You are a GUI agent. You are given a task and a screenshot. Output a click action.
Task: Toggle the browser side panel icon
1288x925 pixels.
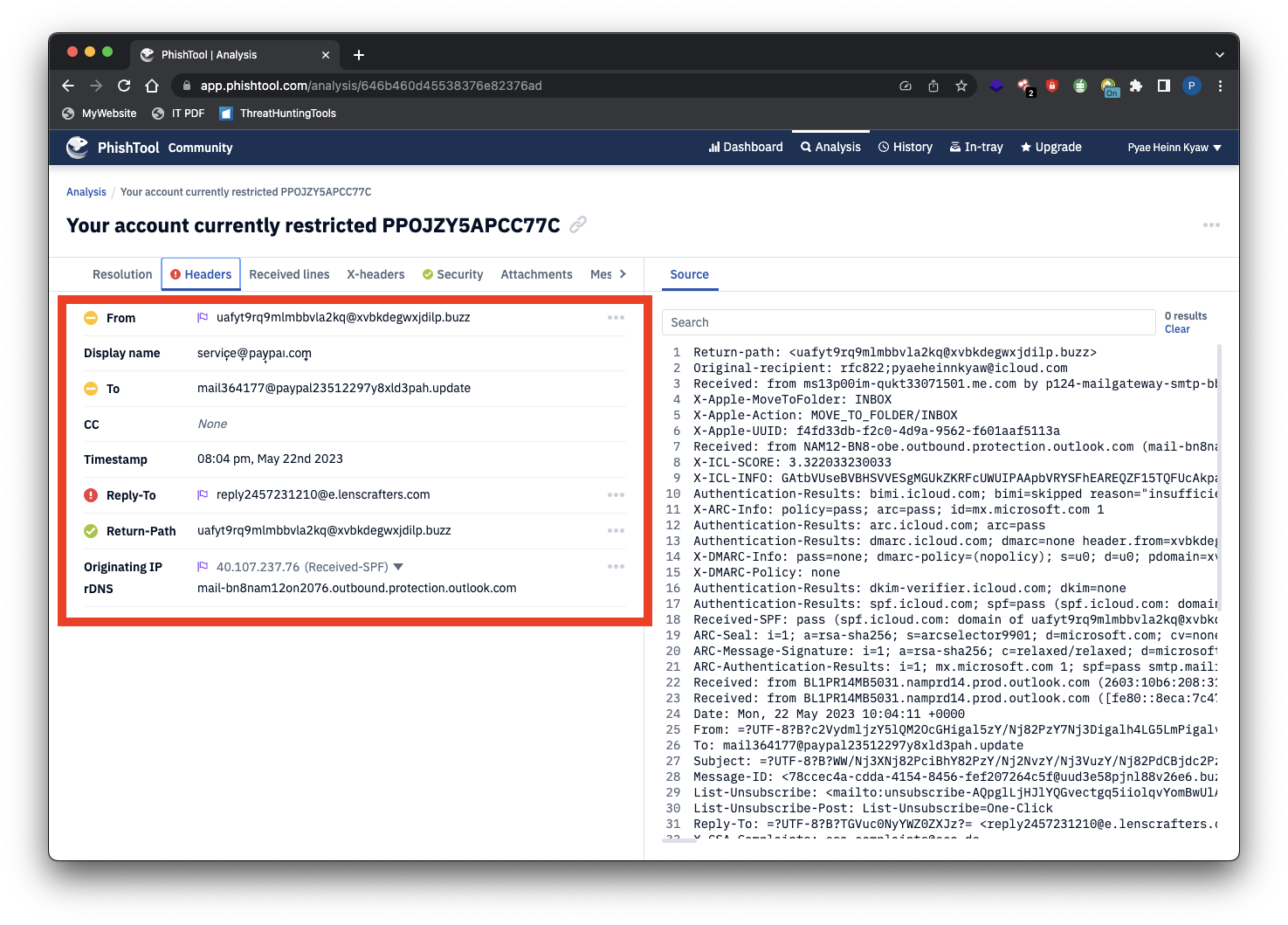tap(1164, 86)
